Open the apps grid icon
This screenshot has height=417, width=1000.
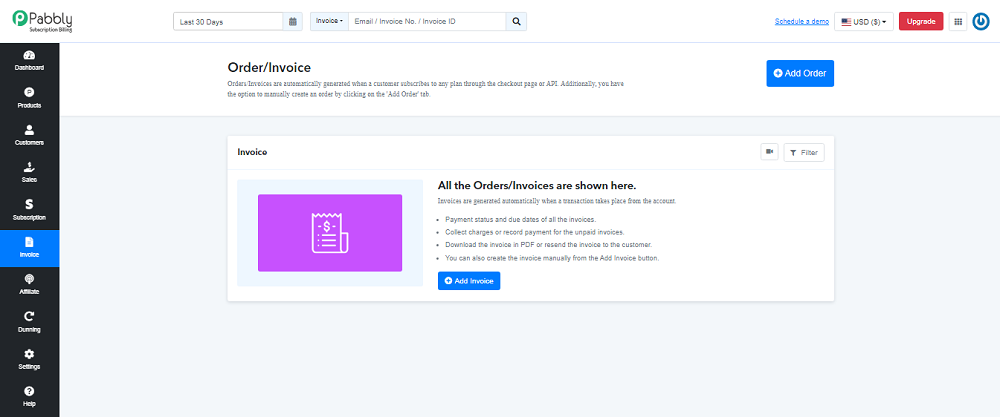point(957,22)
